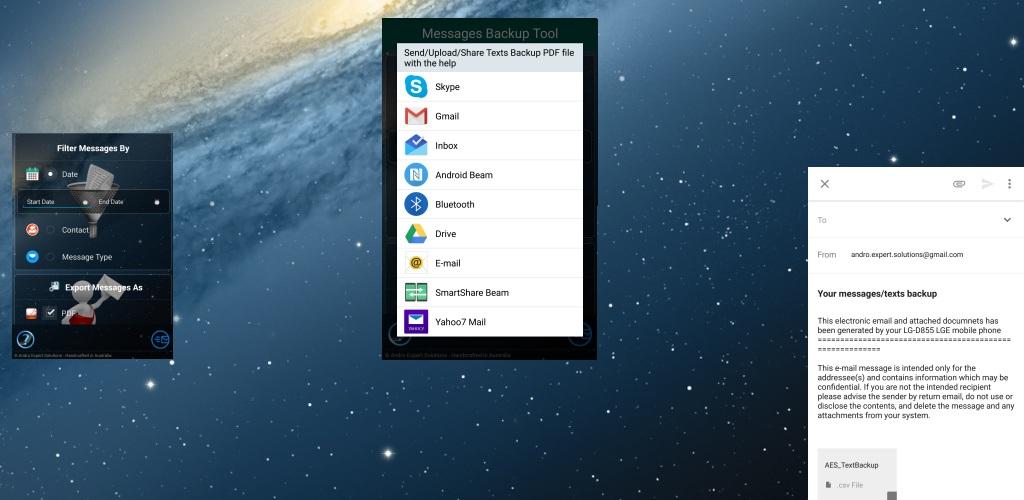Click the 'Export Messages As' heading
Image resolution: width=1024 pixels, height=500 pixels.
point(103,287)
